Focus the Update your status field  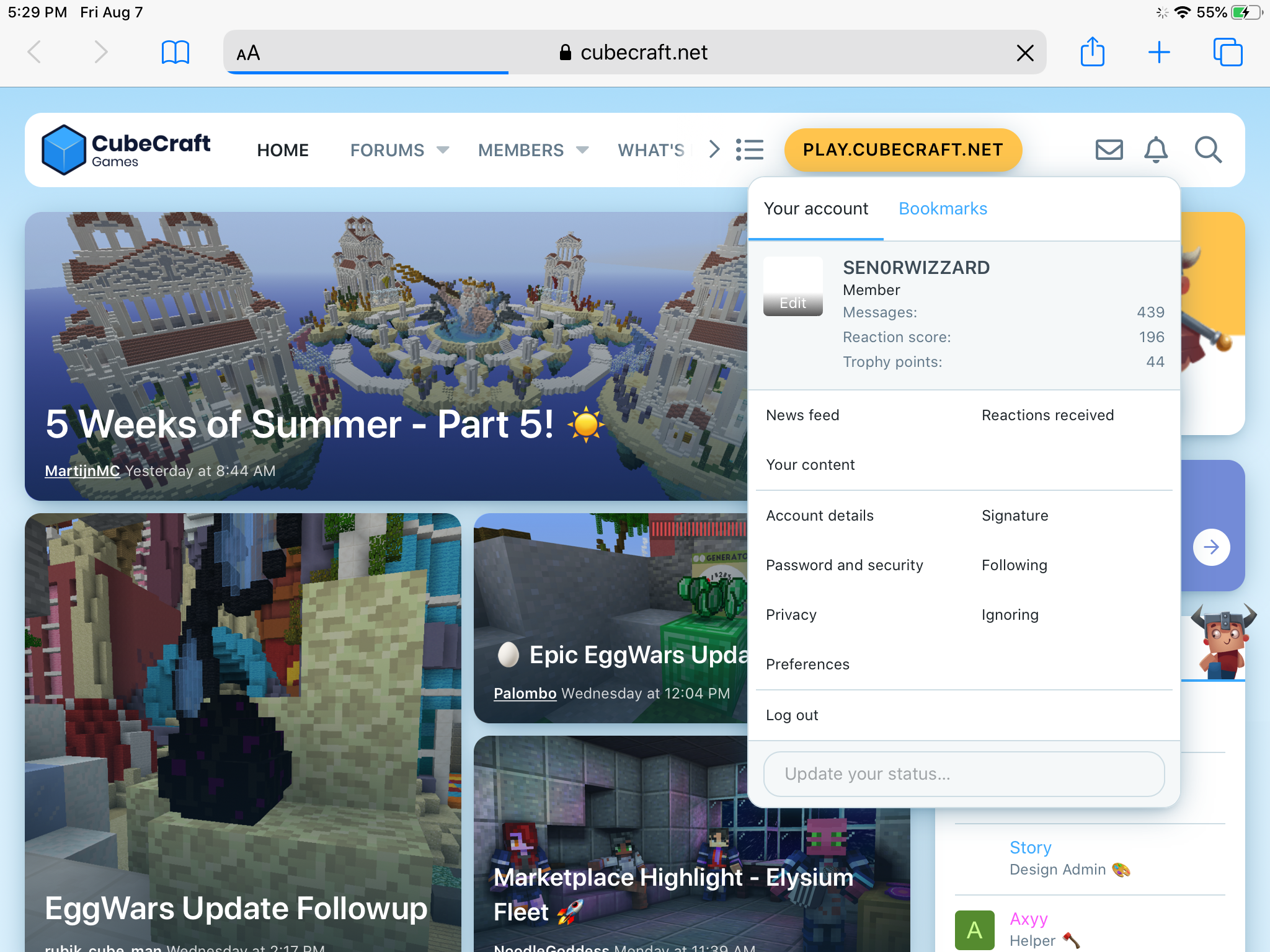pyautogui.click(x=964, y=774)
